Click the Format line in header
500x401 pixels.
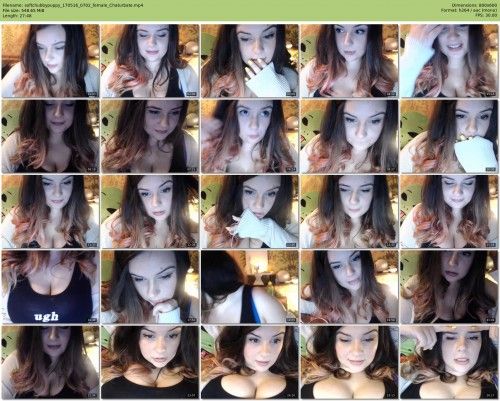point(469,10)
